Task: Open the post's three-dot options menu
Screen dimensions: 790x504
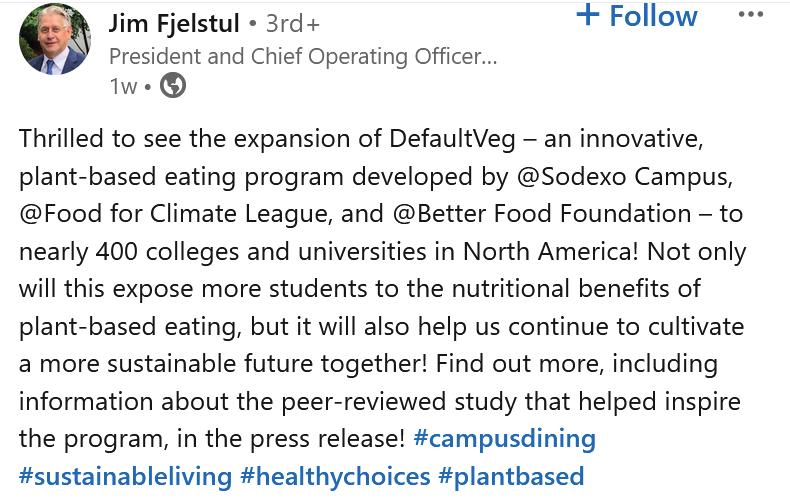Action: pos(750,15)
